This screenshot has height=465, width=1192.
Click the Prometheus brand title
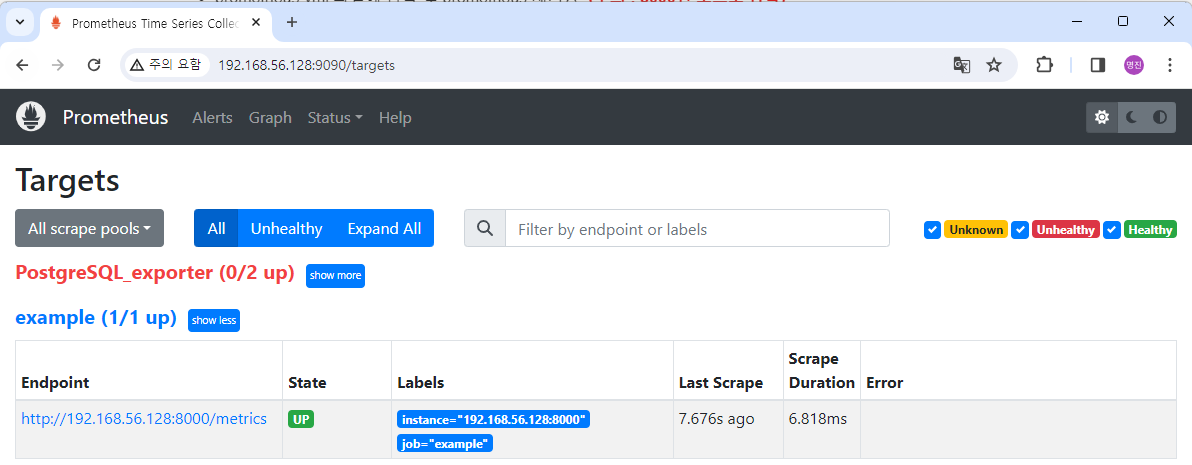[x=116, y=118]
